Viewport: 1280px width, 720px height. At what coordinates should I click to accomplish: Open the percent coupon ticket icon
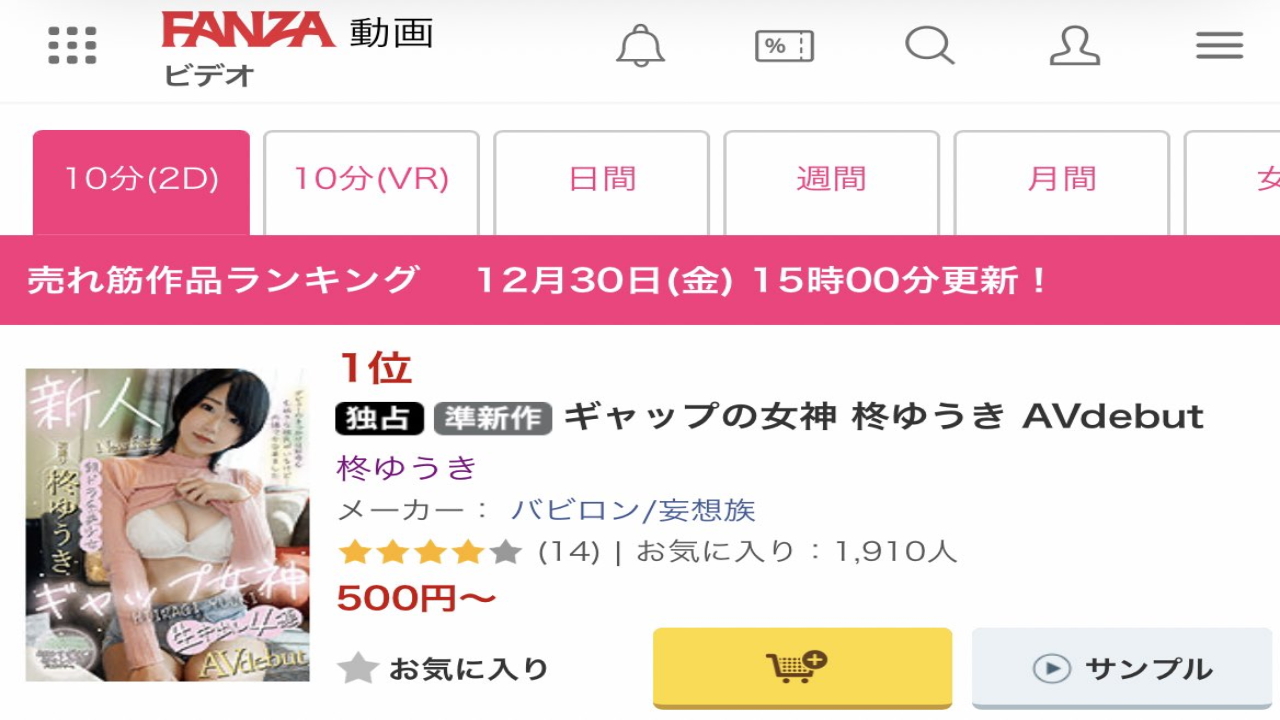coord(784,46)
